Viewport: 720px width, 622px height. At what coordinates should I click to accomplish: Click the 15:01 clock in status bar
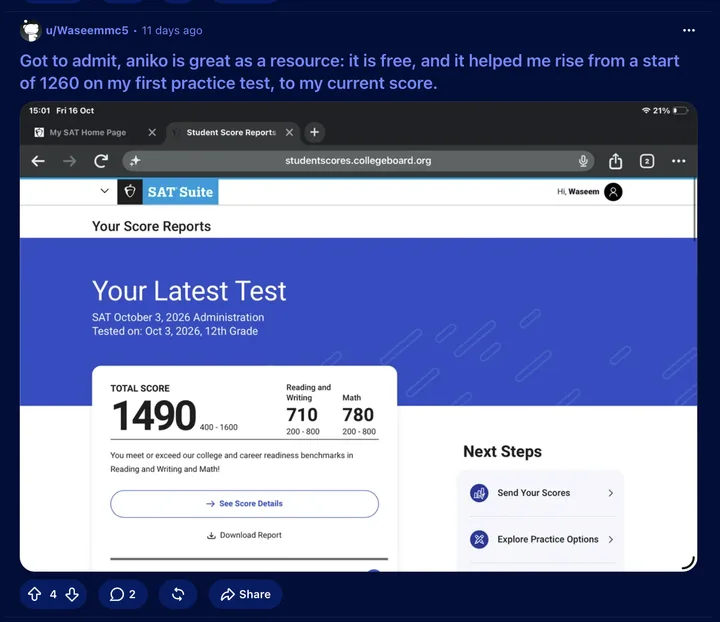point(39,111)
